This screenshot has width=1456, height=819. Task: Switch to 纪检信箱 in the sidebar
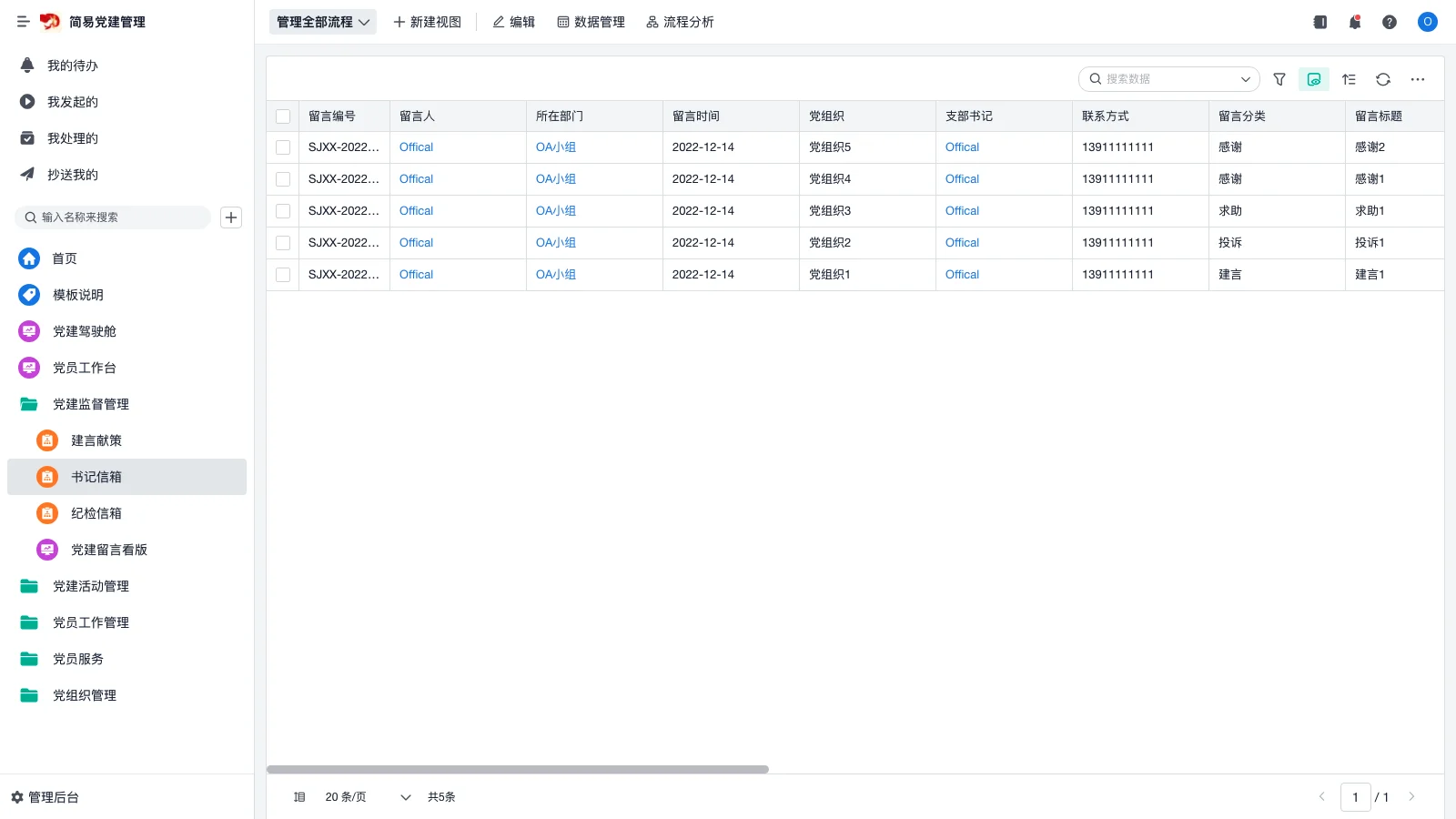[x=96, y=512]
